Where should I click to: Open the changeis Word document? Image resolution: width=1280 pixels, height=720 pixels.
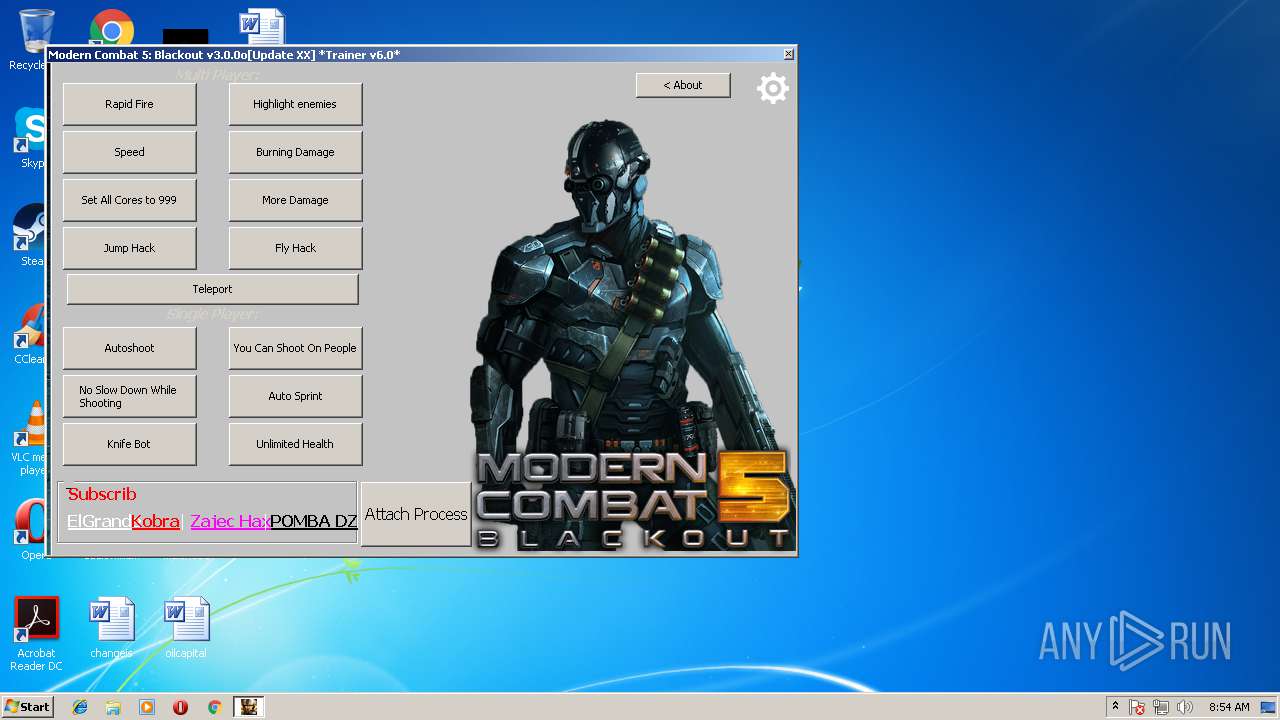pyautogui.click(x=111, y=628)
